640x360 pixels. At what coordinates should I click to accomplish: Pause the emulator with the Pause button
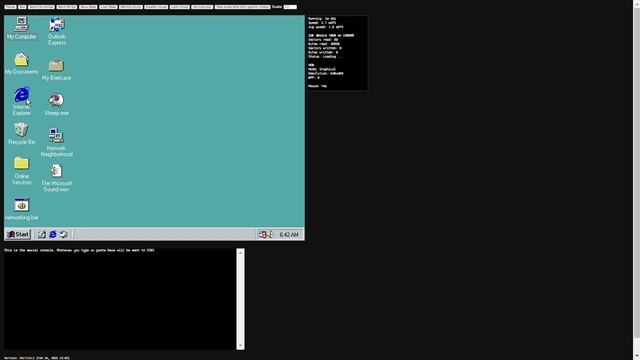point(10,7)
